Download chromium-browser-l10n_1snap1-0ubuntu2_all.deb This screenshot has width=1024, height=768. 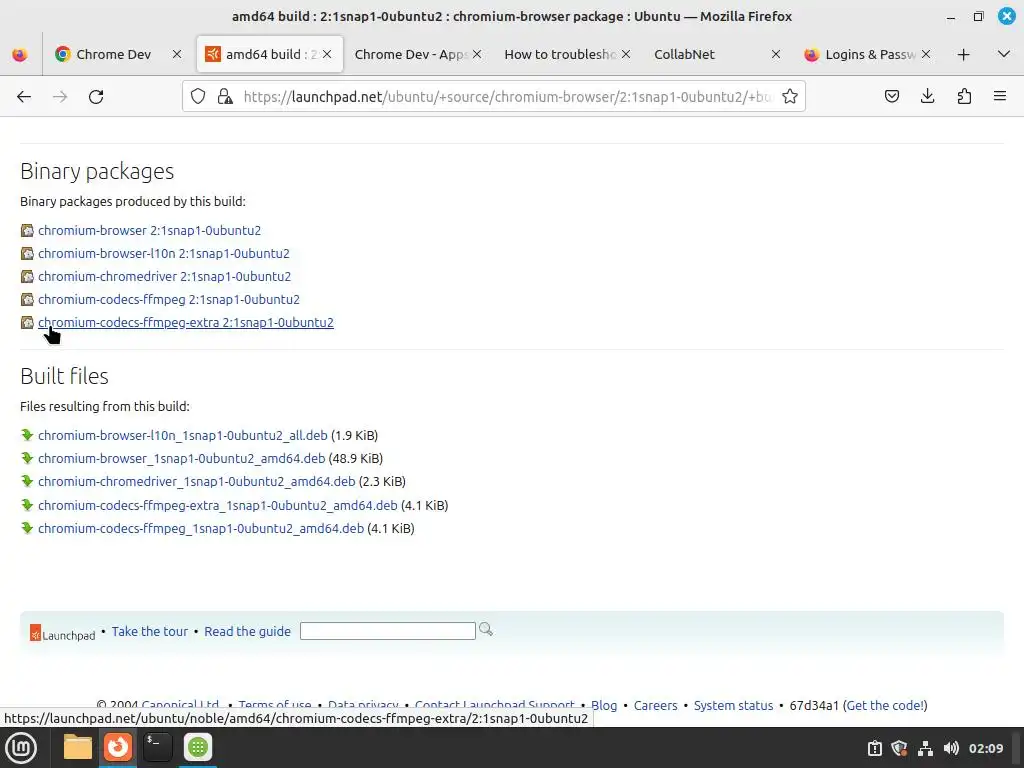point(183,436)
